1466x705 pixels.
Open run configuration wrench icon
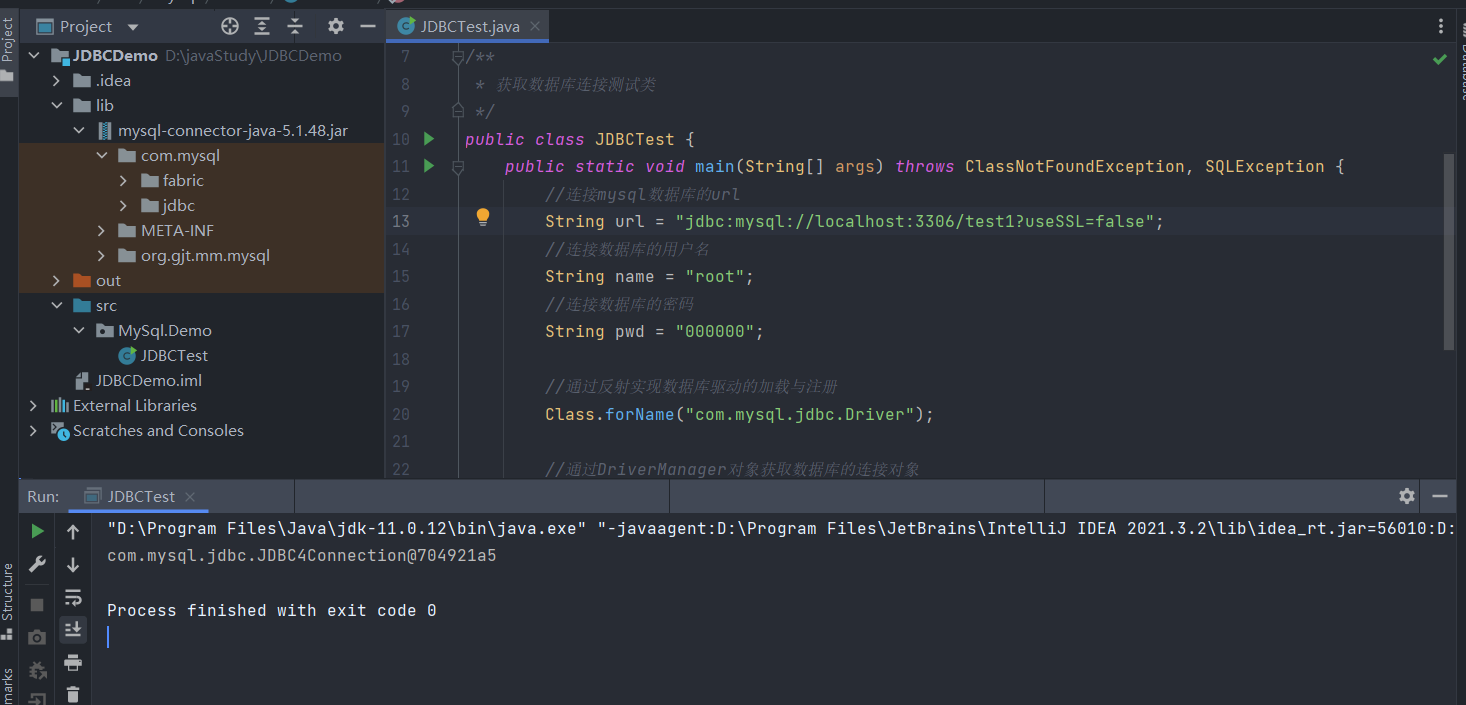(x=37, y=564)
